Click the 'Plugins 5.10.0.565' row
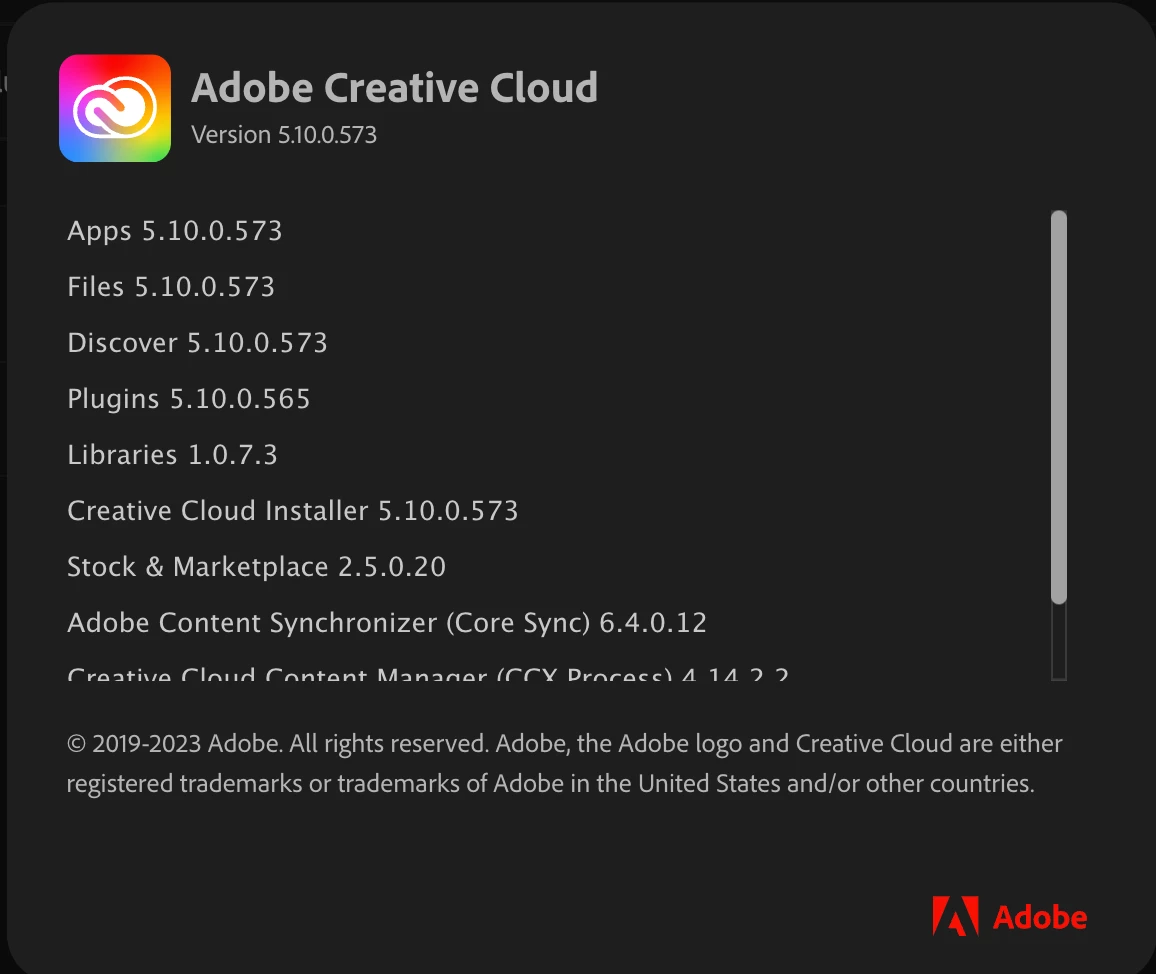Viewport: 1156px width, 974px height. [x=189, y=399]
